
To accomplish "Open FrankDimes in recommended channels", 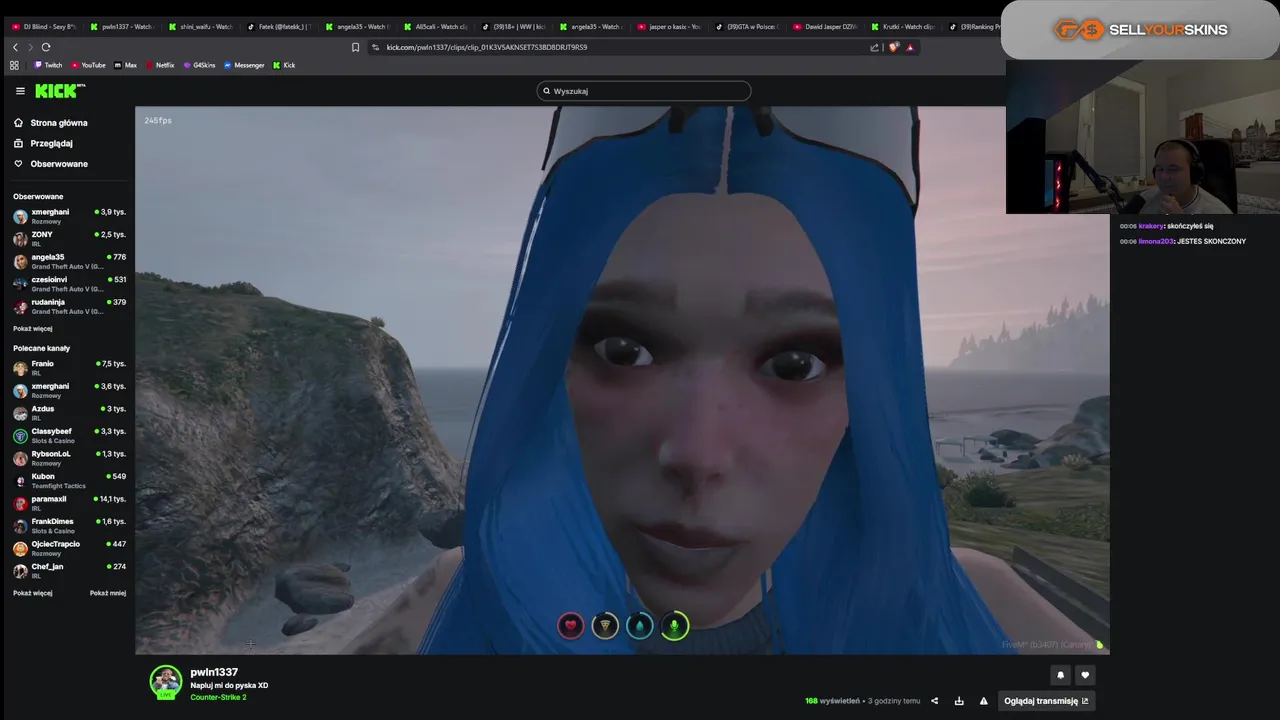I will pos(69,526).
